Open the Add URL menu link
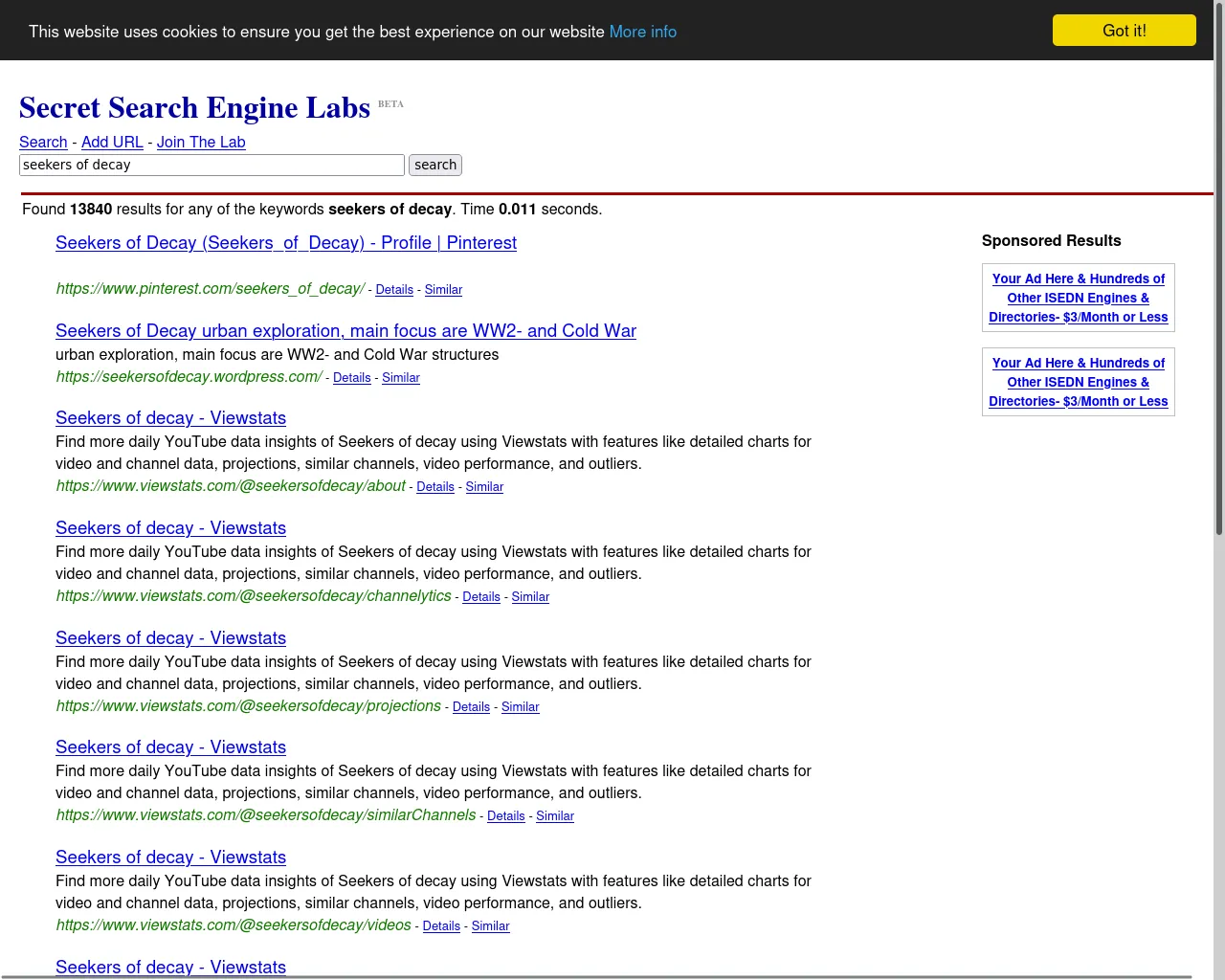Image resolution: width=1225 pixels, height=980 pixels. pyautogui.click(x=112, y=142)
